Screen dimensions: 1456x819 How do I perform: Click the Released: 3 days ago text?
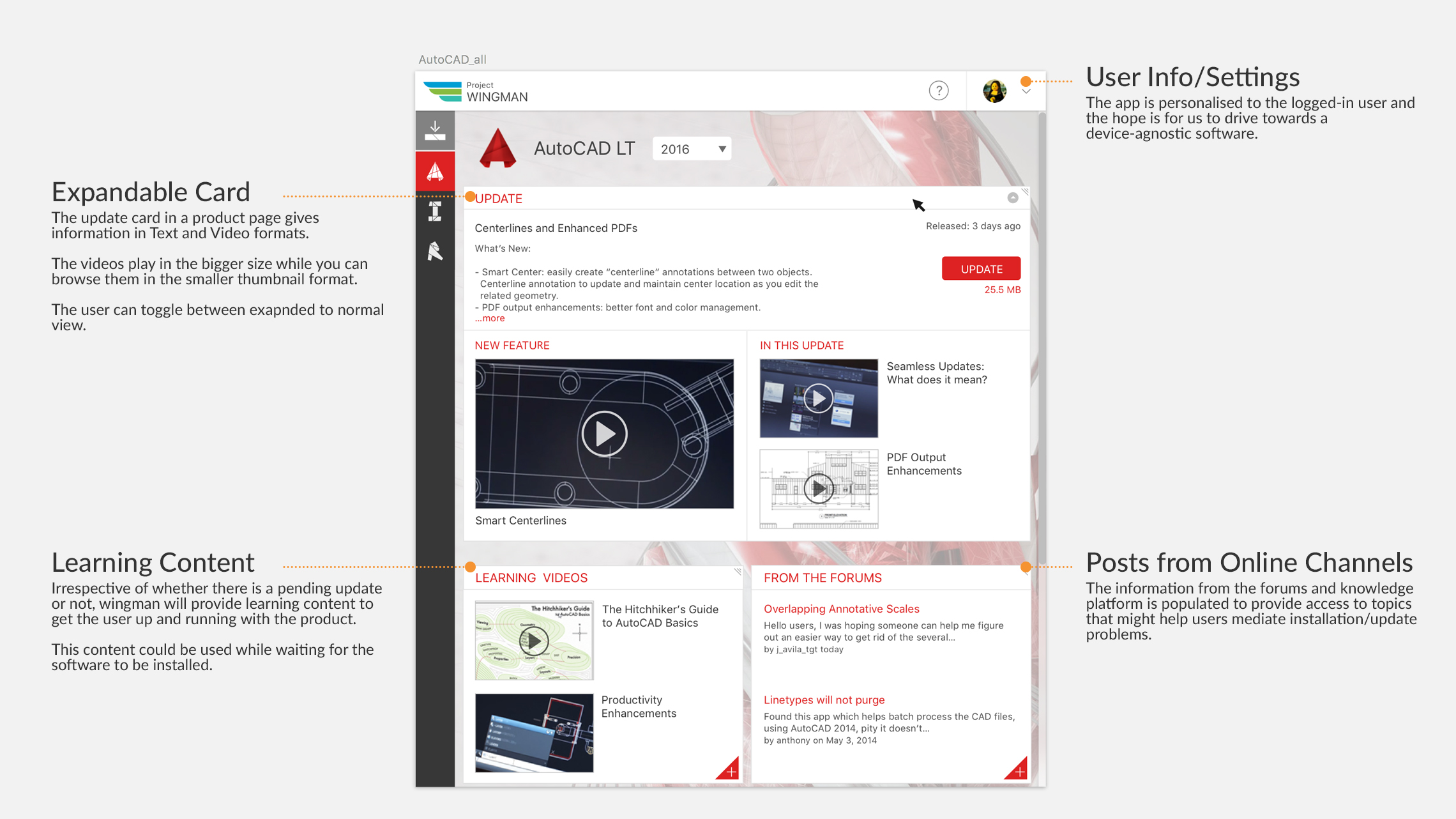coord(973,226)
